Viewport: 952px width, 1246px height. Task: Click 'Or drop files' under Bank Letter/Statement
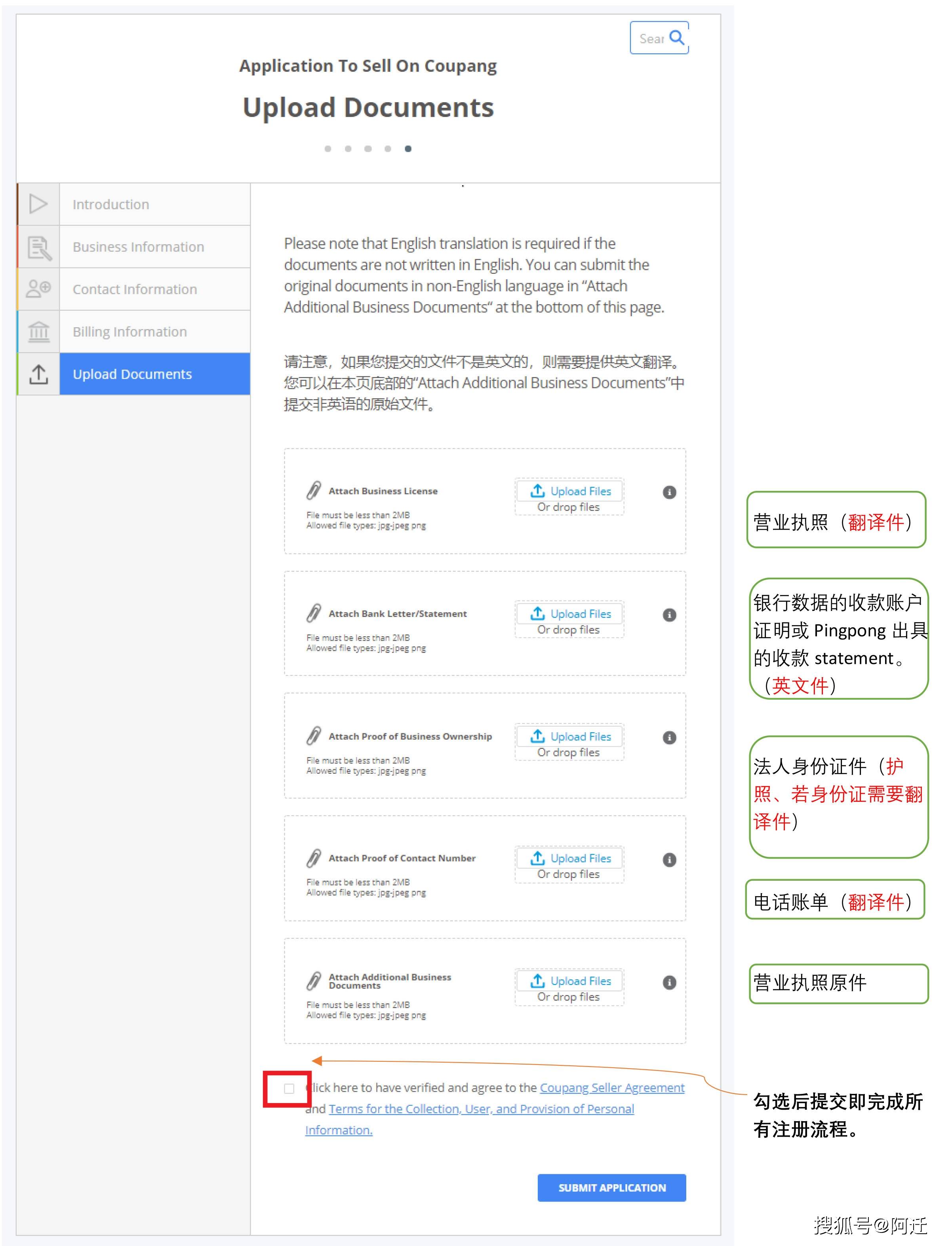tap(568, 630)
